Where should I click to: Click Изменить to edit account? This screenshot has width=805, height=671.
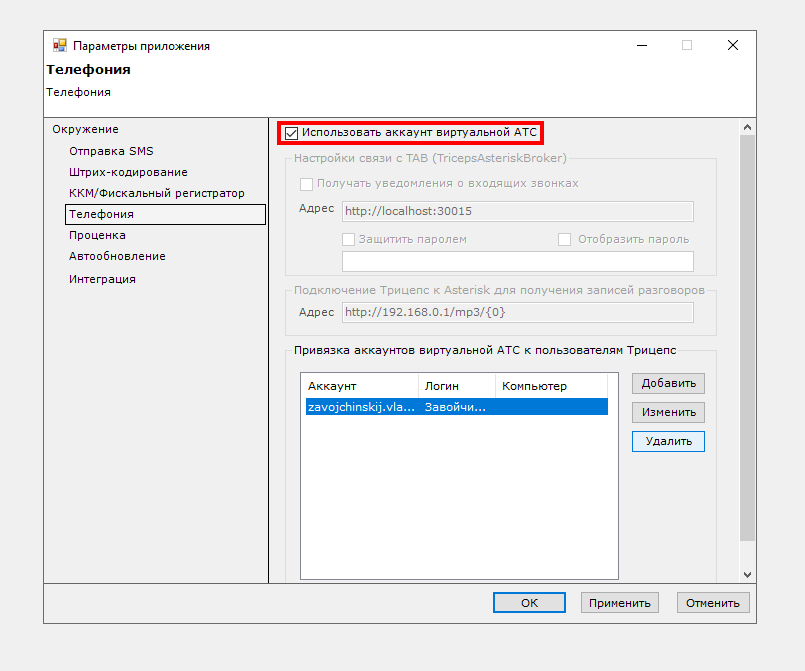point(668,412)
